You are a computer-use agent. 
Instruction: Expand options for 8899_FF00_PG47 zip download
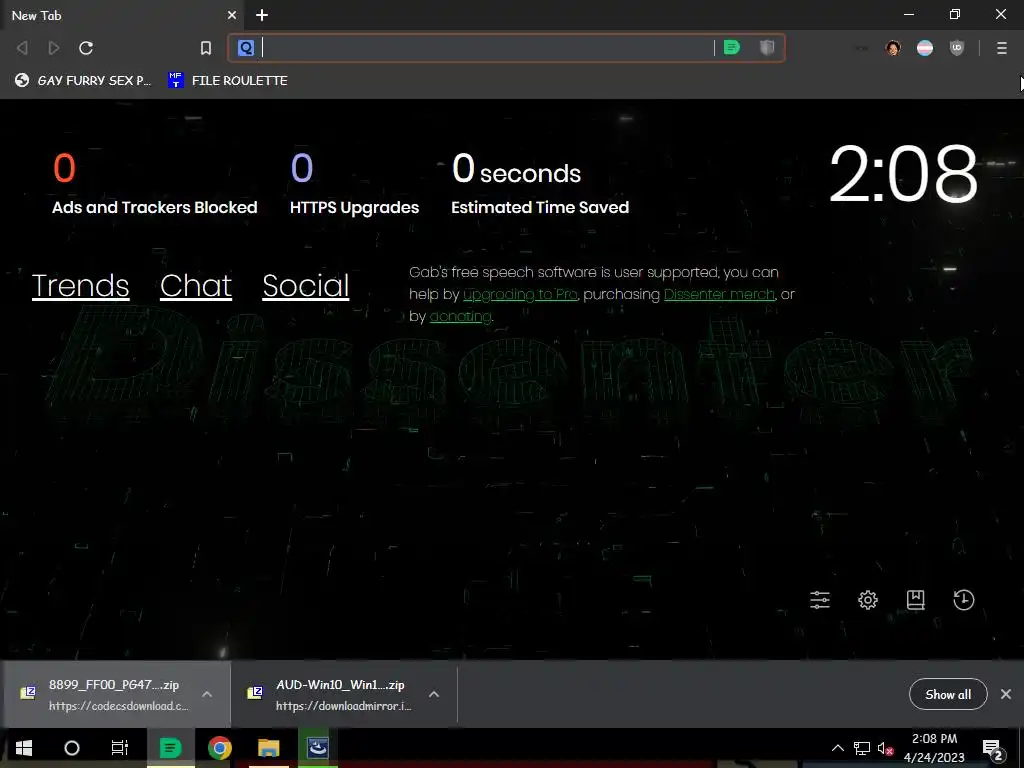207,694
